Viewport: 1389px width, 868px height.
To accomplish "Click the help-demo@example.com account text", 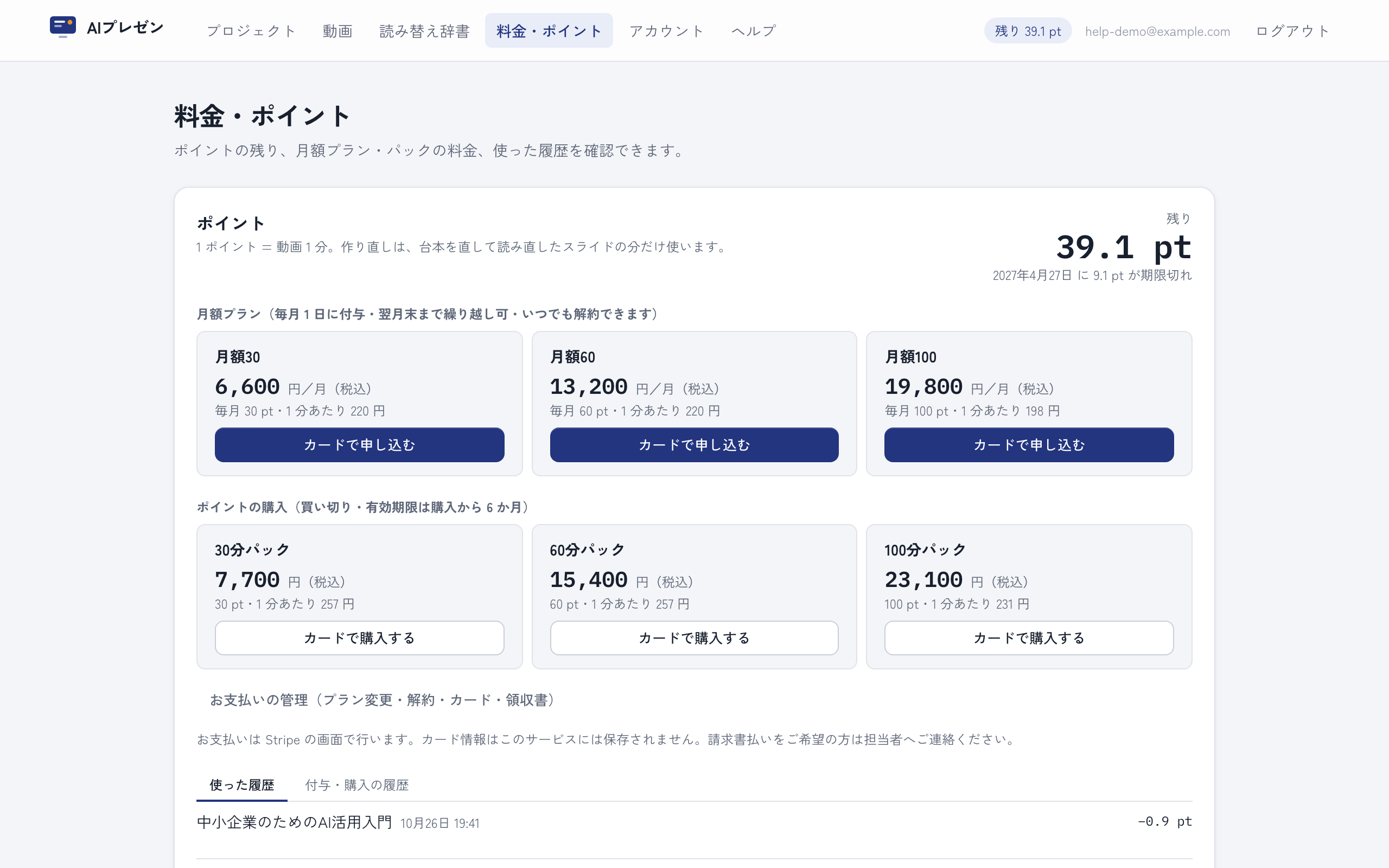I will 1157,31.
